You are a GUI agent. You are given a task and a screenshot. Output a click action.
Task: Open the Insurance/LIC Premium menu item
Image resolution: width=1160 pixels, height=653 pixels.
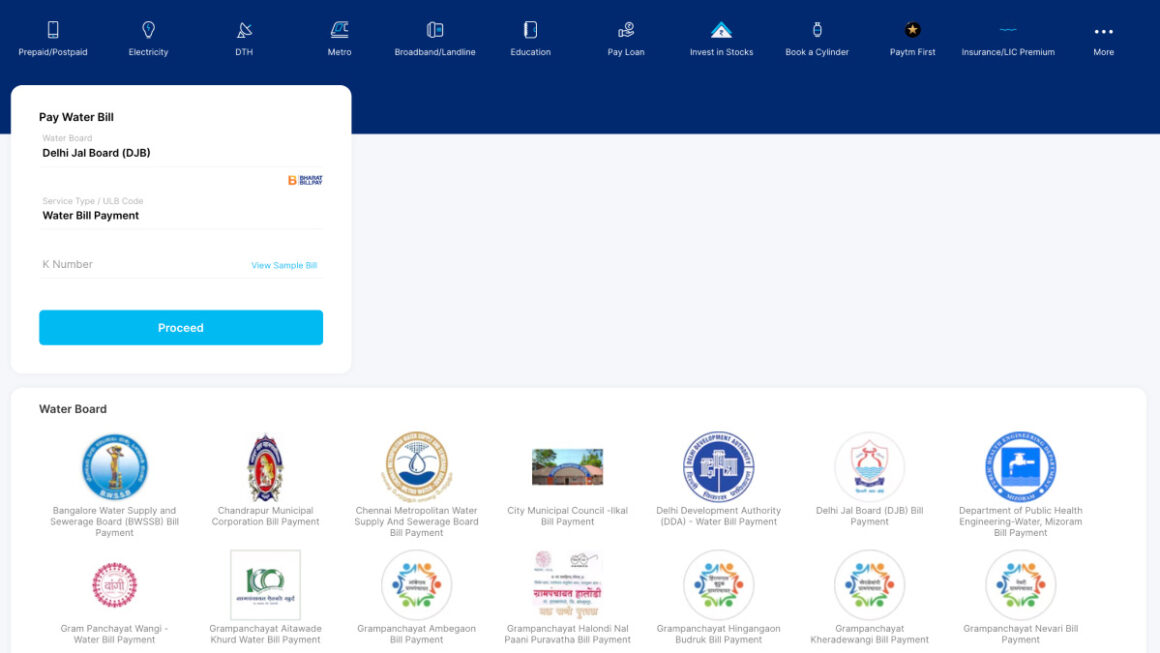1008,30
